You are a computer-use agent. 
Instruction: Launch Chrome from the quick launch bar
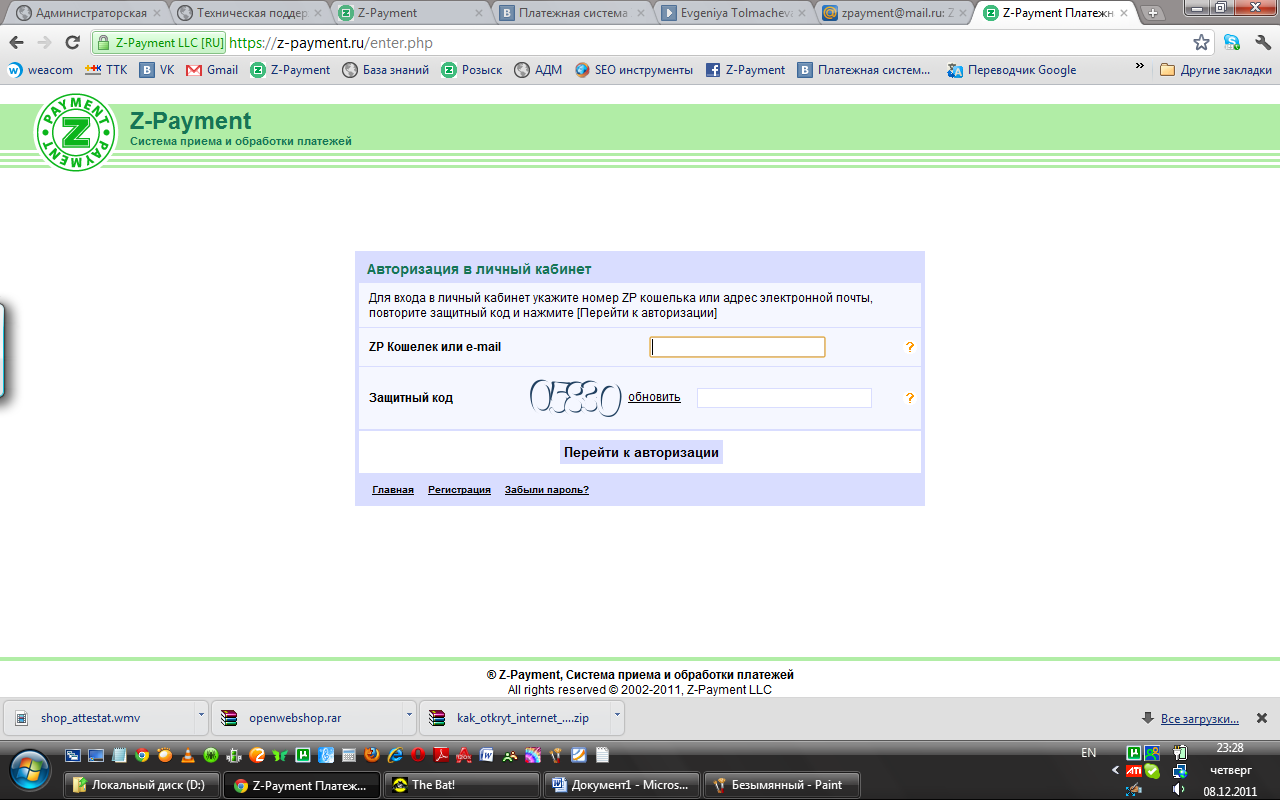142,756
